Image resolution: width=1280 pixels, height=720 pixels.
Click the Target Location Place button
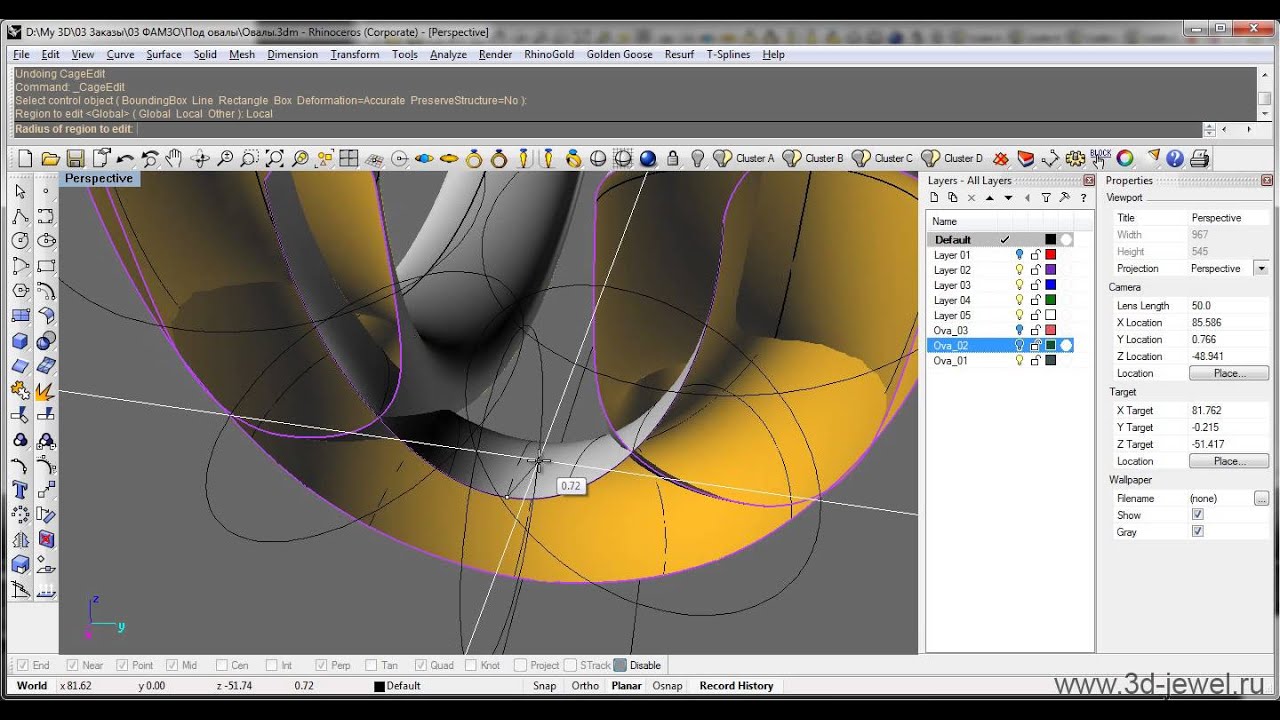point(1229,461)
